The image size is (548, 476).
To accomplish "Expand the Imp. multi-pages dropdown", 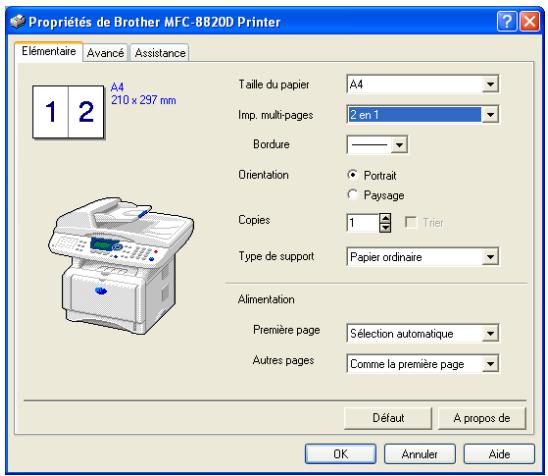I will [x=423, y=115].
